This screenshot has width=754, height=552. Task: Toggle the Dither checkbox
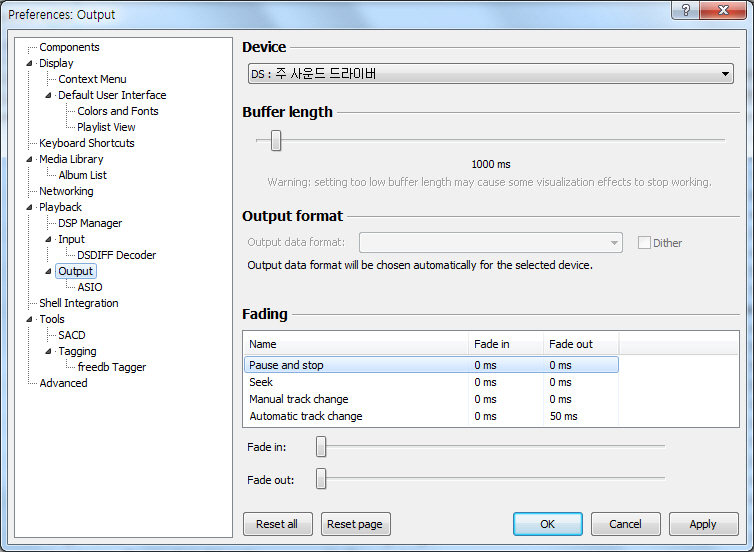point(644,242)
